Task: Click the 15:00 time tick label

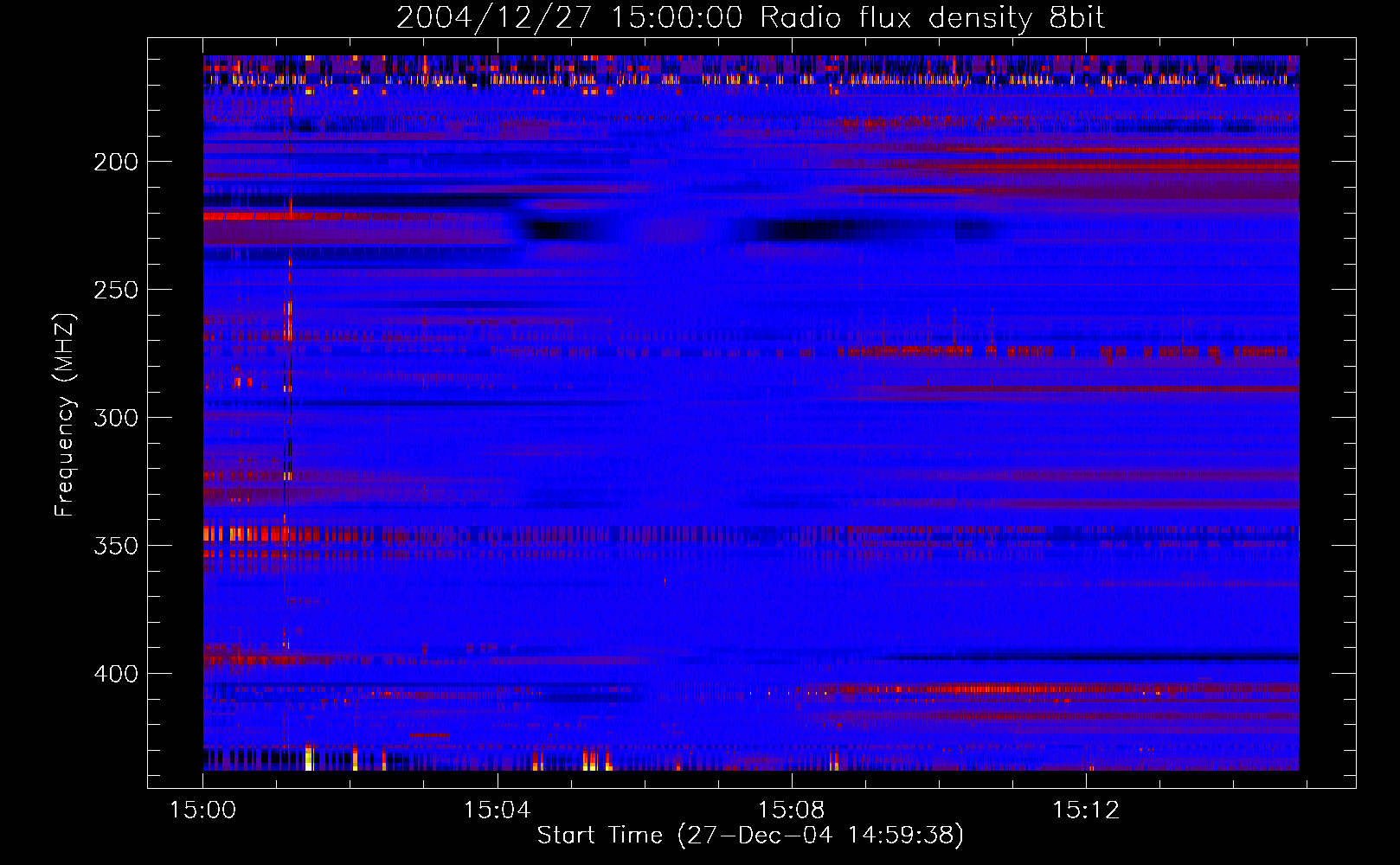Action: tap(202, 811)
